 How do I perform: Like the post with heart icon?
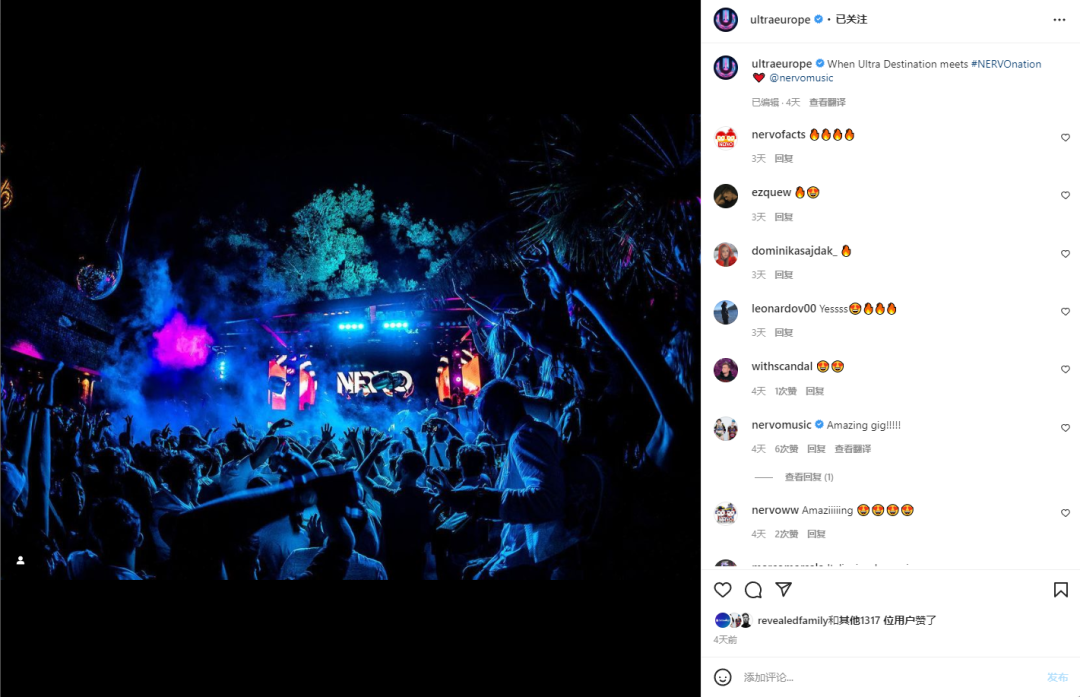(723, 590)
